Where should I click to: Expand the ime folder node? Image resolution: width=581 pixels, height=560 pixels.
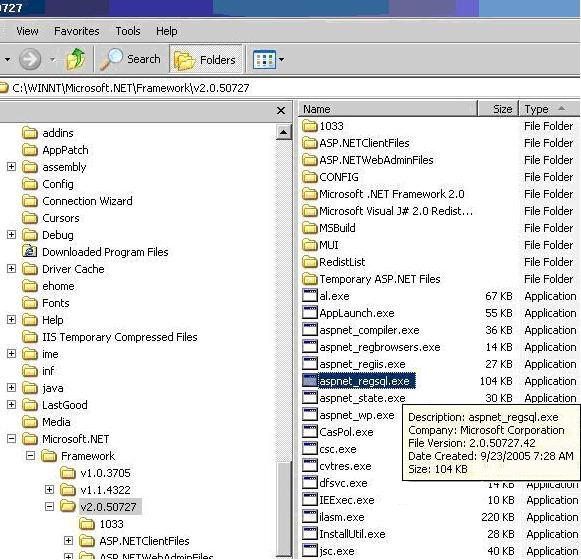pyautogui.click(x=11, y=354)
